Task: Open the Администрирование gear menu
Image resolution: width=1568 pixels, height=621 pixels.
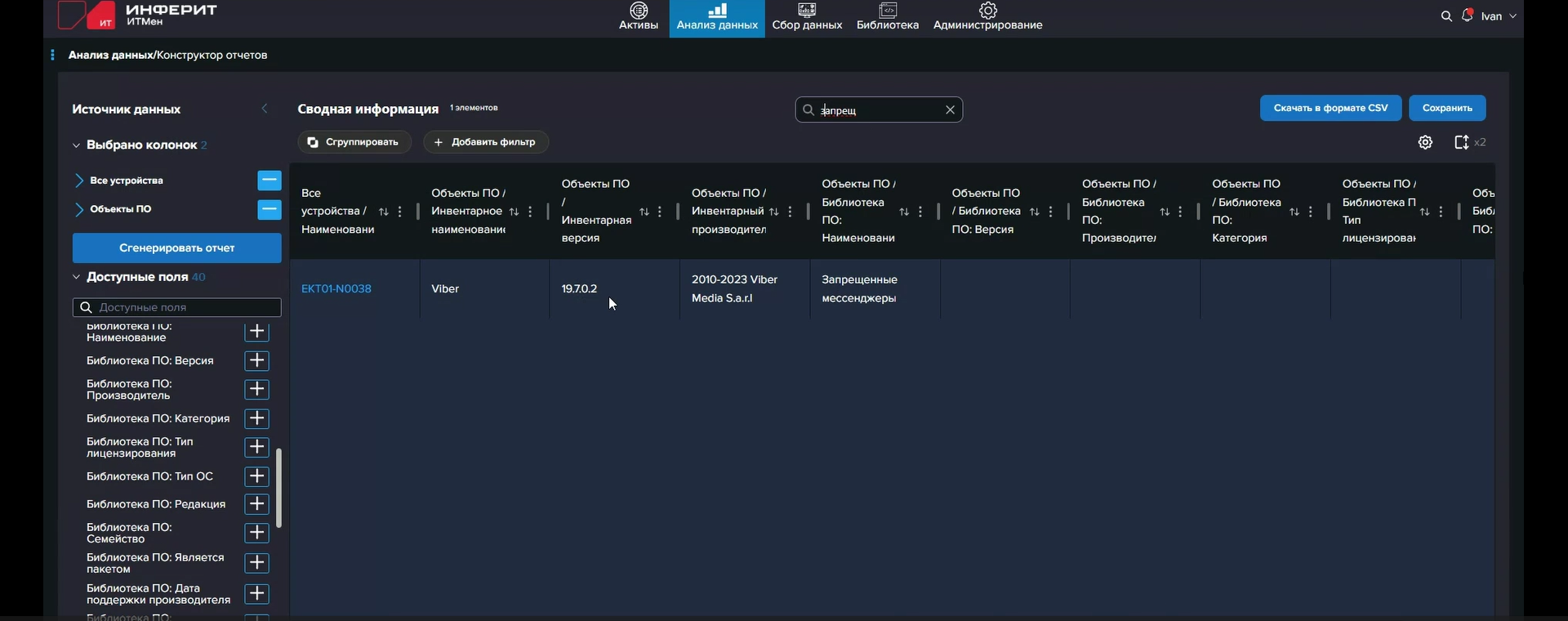Action: tap(987, 11)
